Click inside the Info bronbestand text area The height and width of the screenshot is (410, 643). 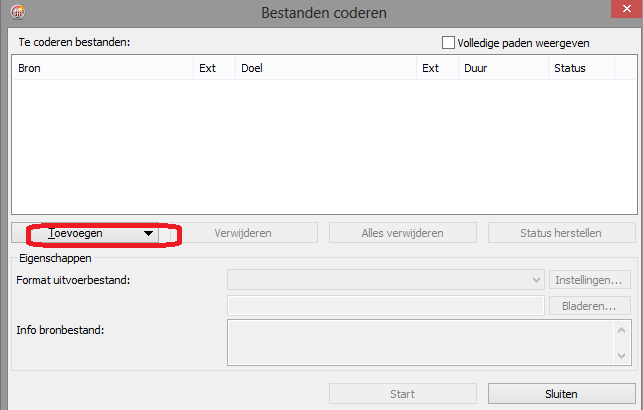(x=420, y=342)
